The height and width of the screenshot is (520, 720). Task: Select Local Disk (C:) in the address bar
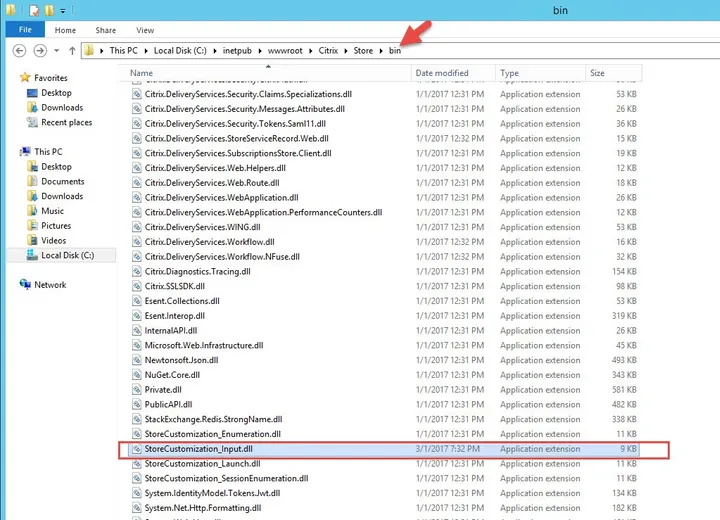180,51
